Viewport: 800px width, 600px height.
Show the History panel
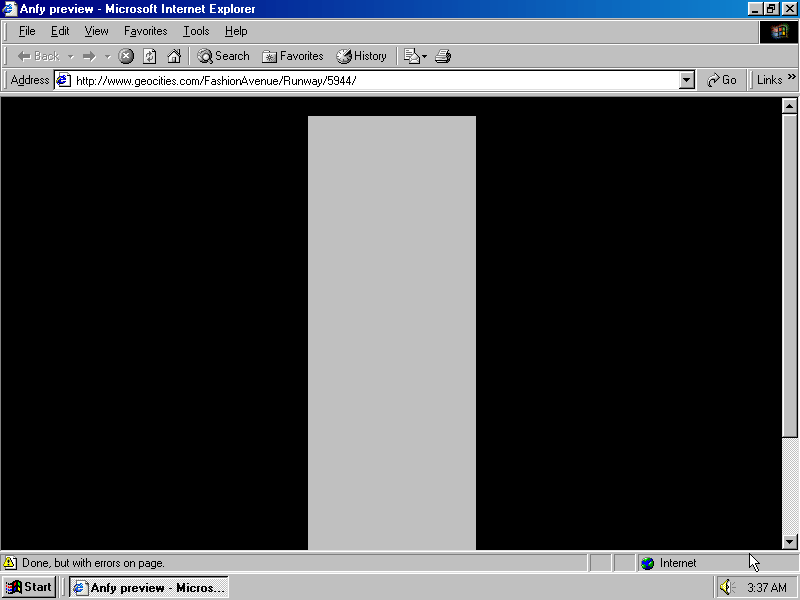[x=361, y=56]
